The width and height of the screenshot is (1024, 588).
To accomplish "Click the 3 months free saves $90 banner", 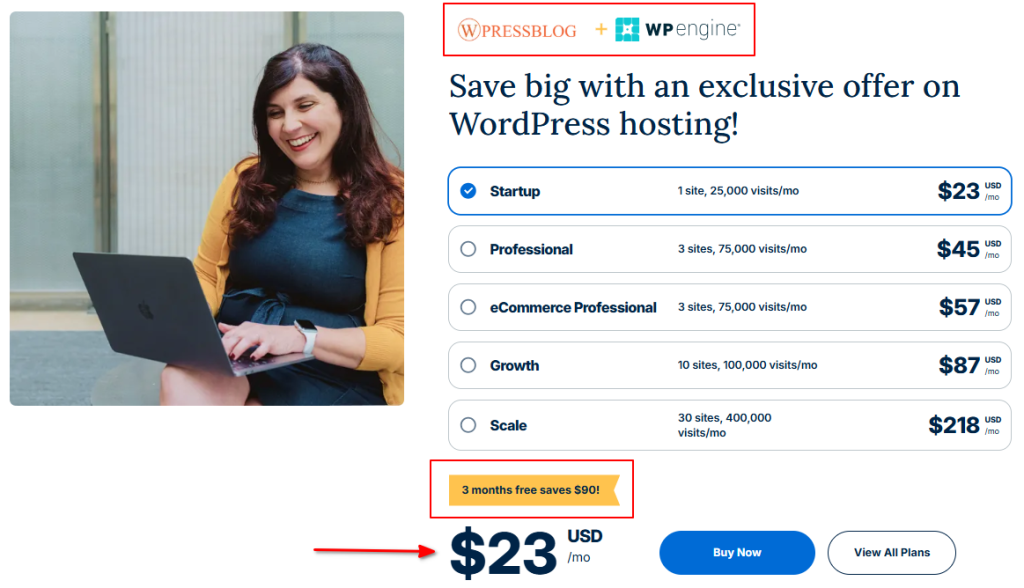I will pos(534,490).
